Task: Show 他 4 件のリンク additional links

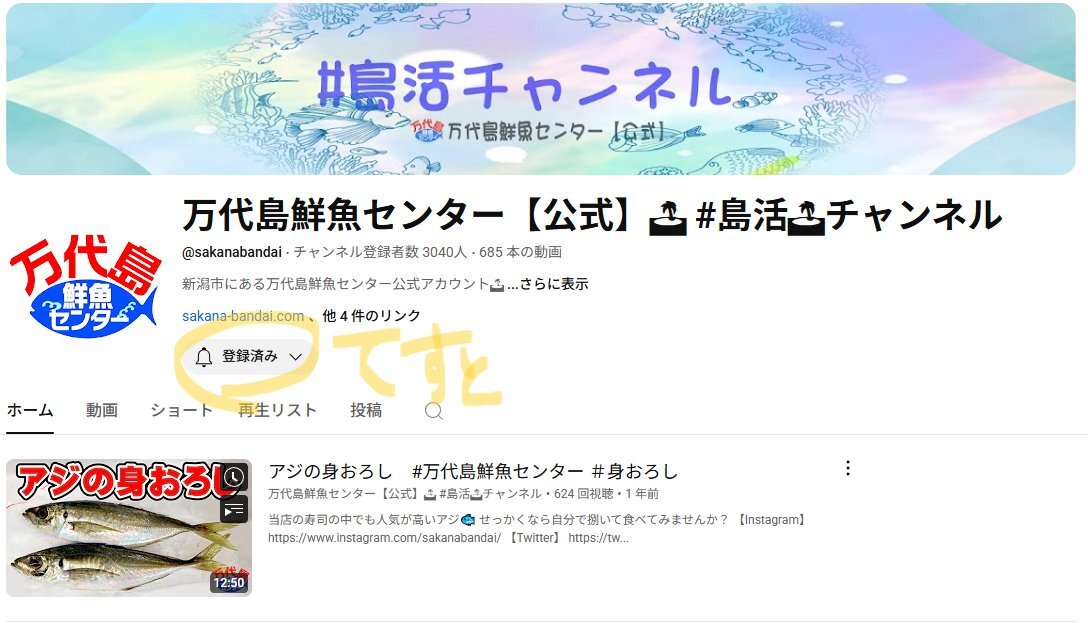Action: point(371,316)
